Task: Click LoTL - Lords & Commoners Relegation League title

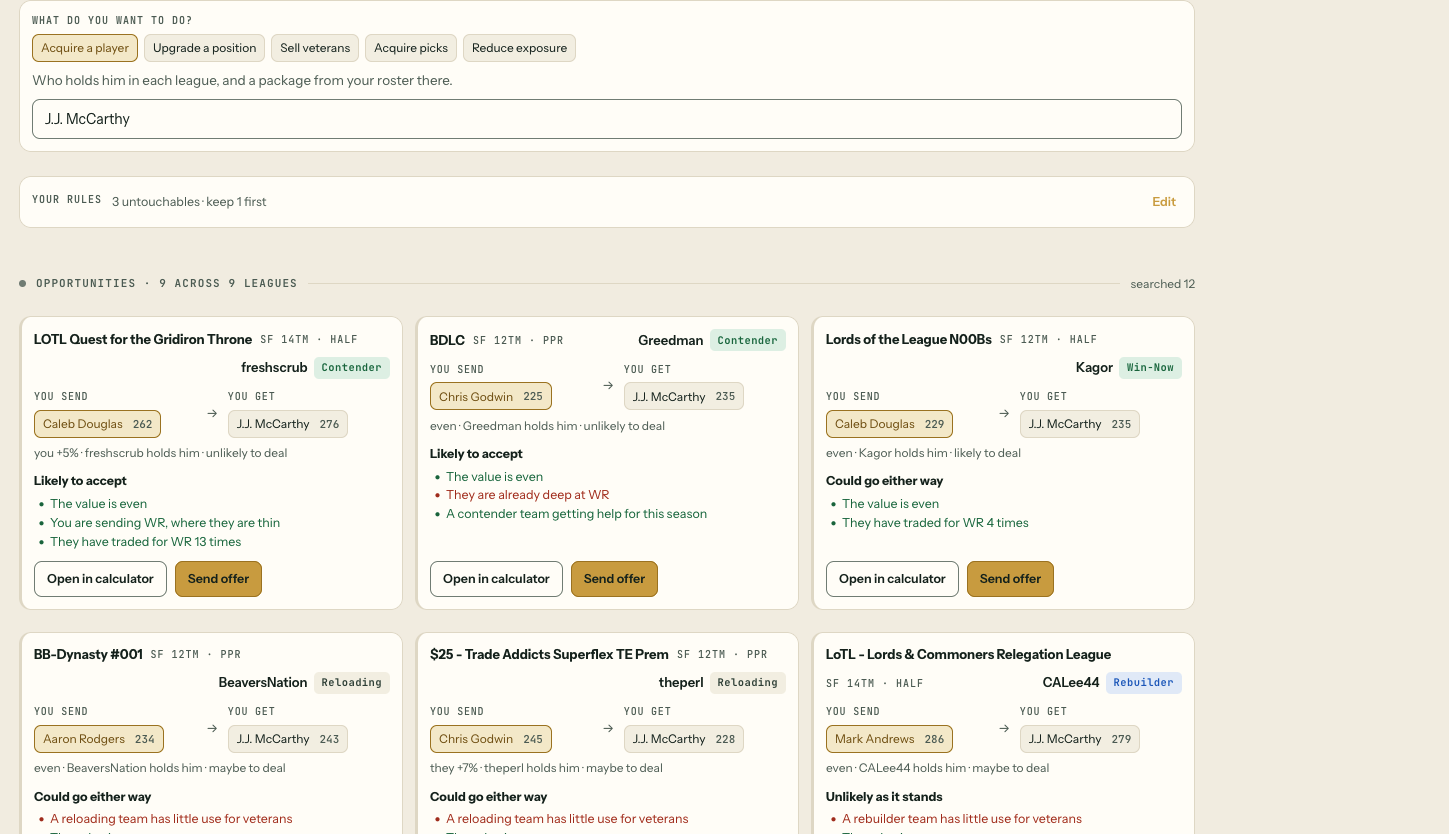Action: pos(968,654)
